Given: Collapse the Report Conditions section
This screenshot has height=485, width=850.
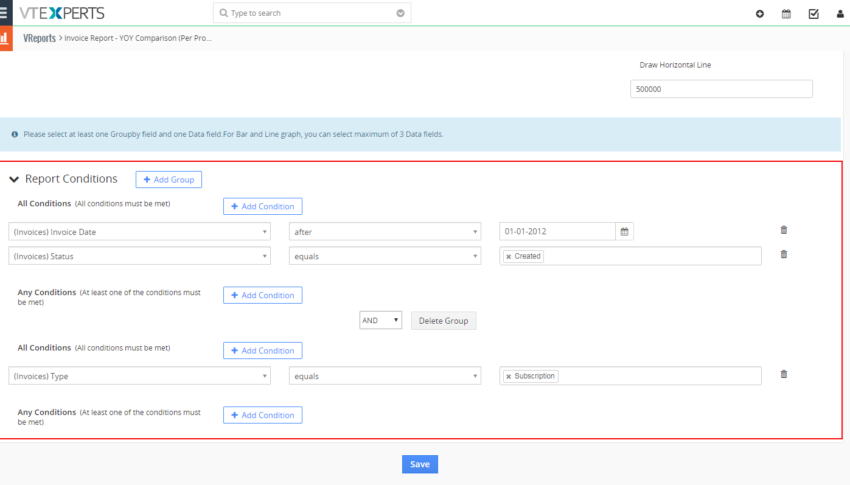Looking at the screenshot, I should click(x=14, y=179).
